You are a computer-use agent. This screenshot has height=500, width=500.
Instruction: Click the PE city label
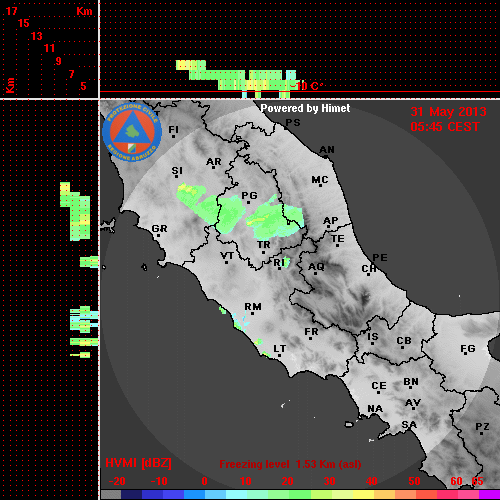[380, 257]
